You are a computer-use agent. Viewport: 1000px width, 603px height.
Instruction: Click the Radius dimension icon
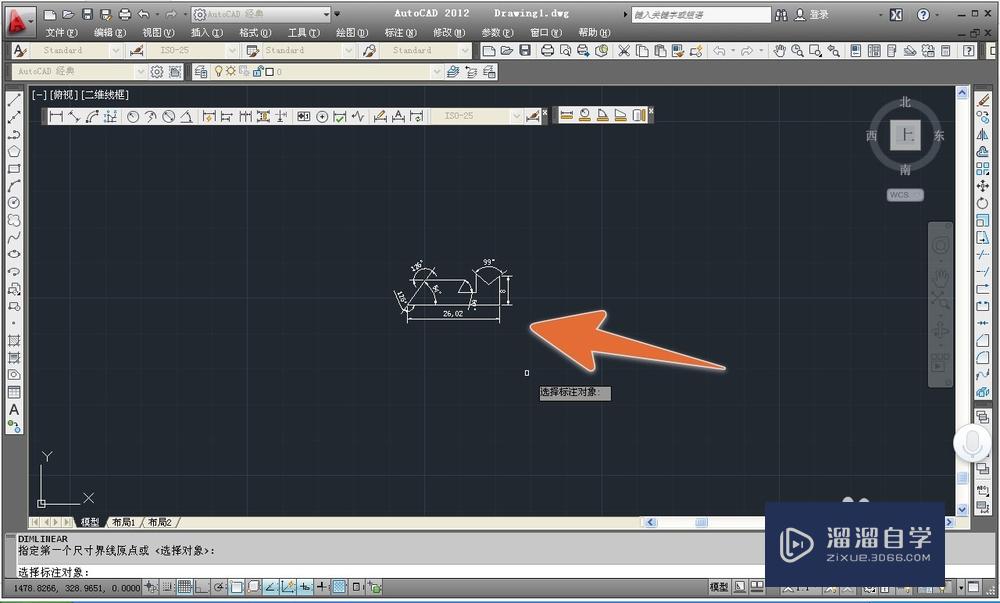133,116
